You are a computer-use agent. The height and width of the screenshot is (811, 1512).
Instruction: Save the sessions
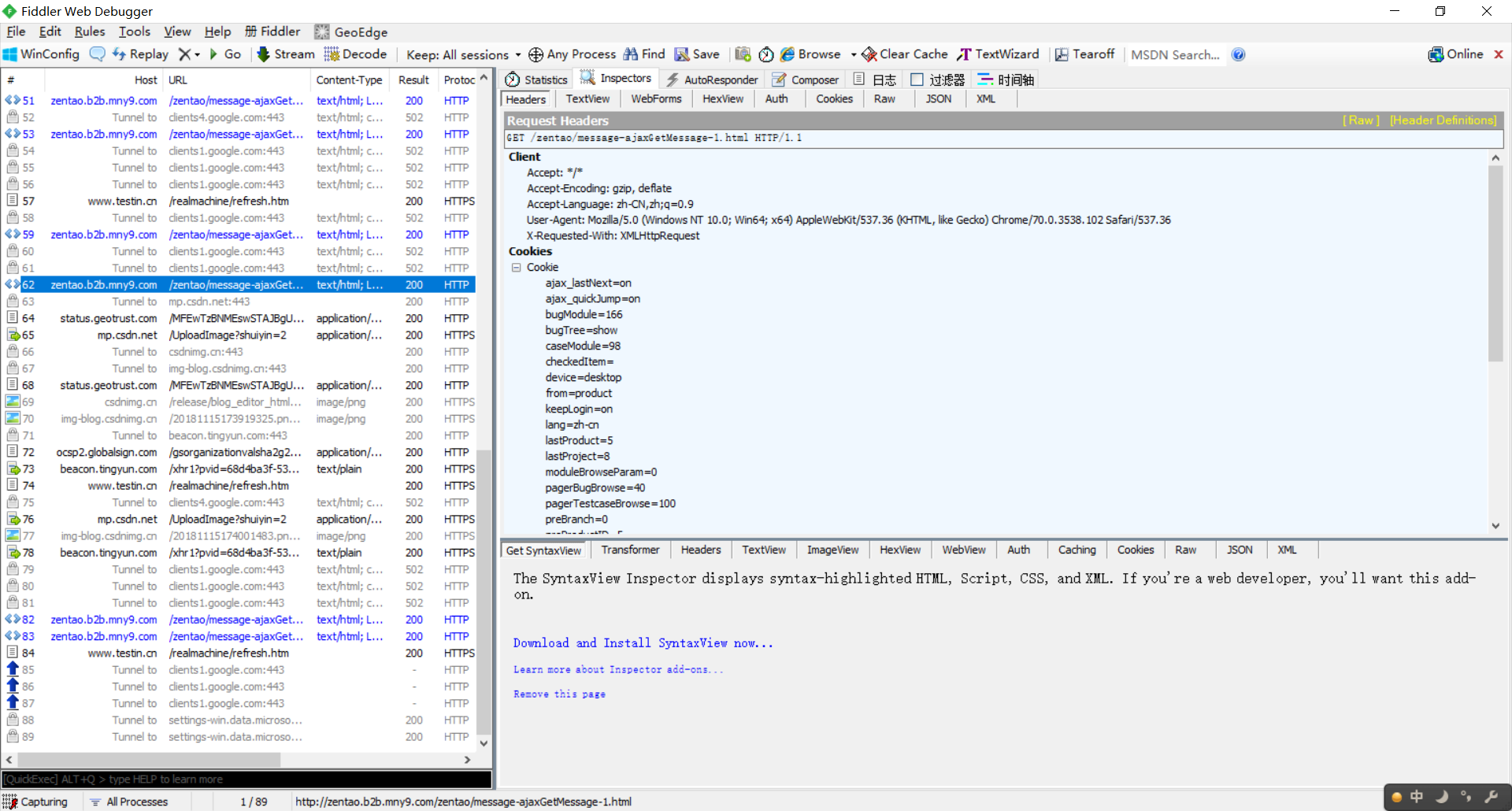[x=697, y=54]
